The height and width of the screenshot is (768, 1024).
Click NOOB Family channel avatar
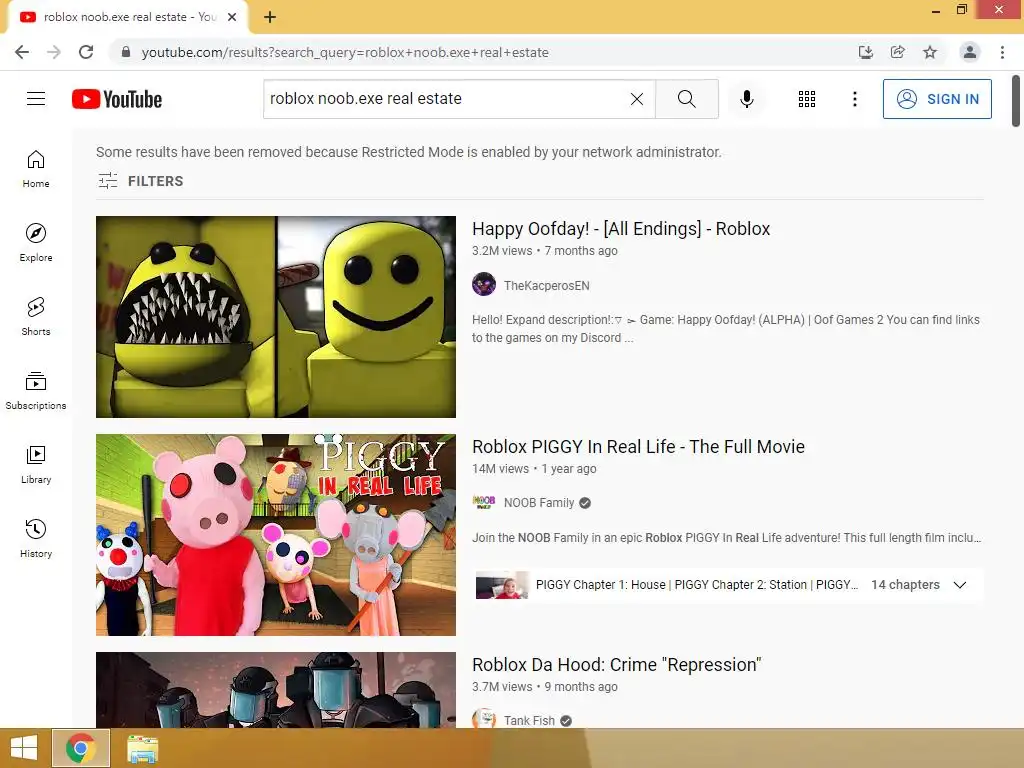tap(484, 502)
